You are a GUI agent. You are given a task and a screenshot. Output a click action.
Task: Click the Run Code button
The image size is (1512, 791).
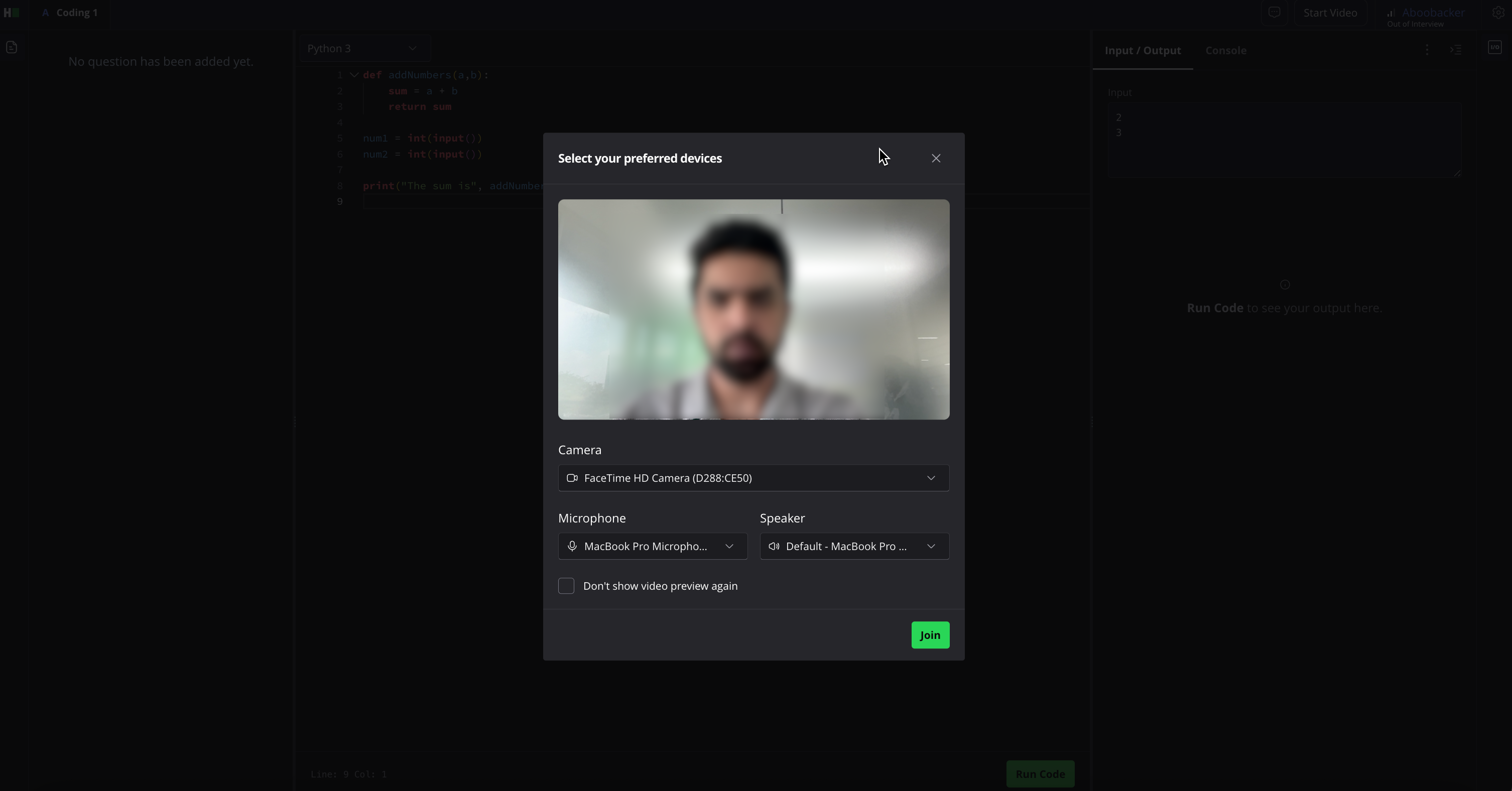[1040, 773]
